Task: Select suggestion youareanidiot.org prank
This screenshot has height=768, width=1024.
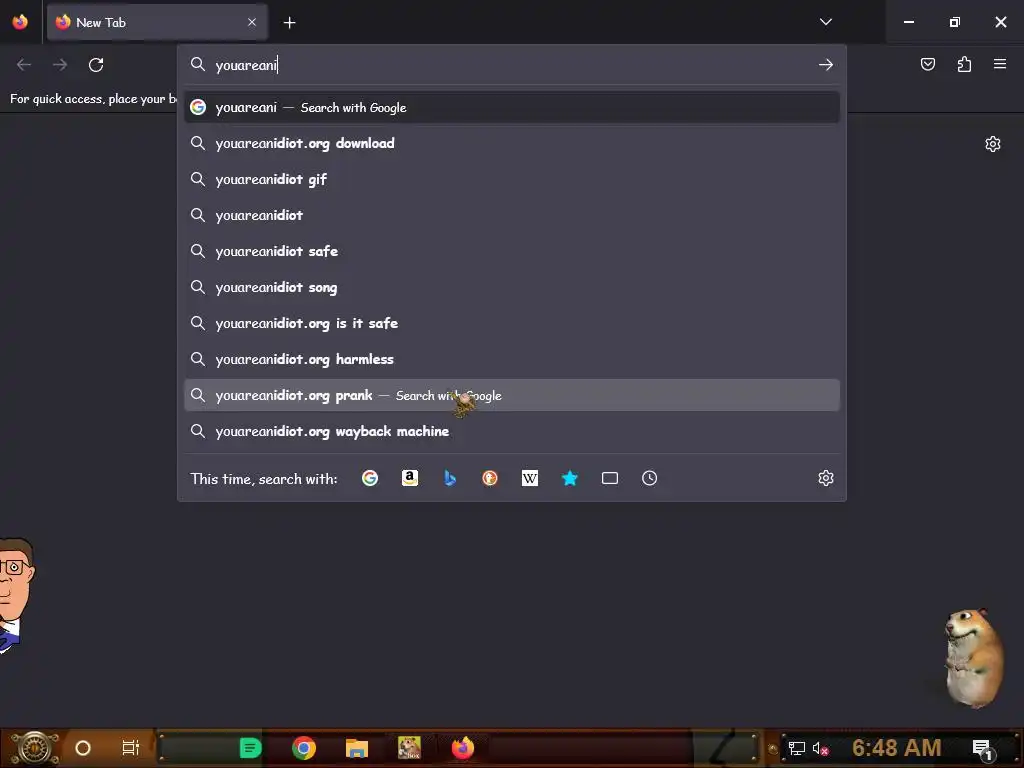Action: tap(512, 395)
